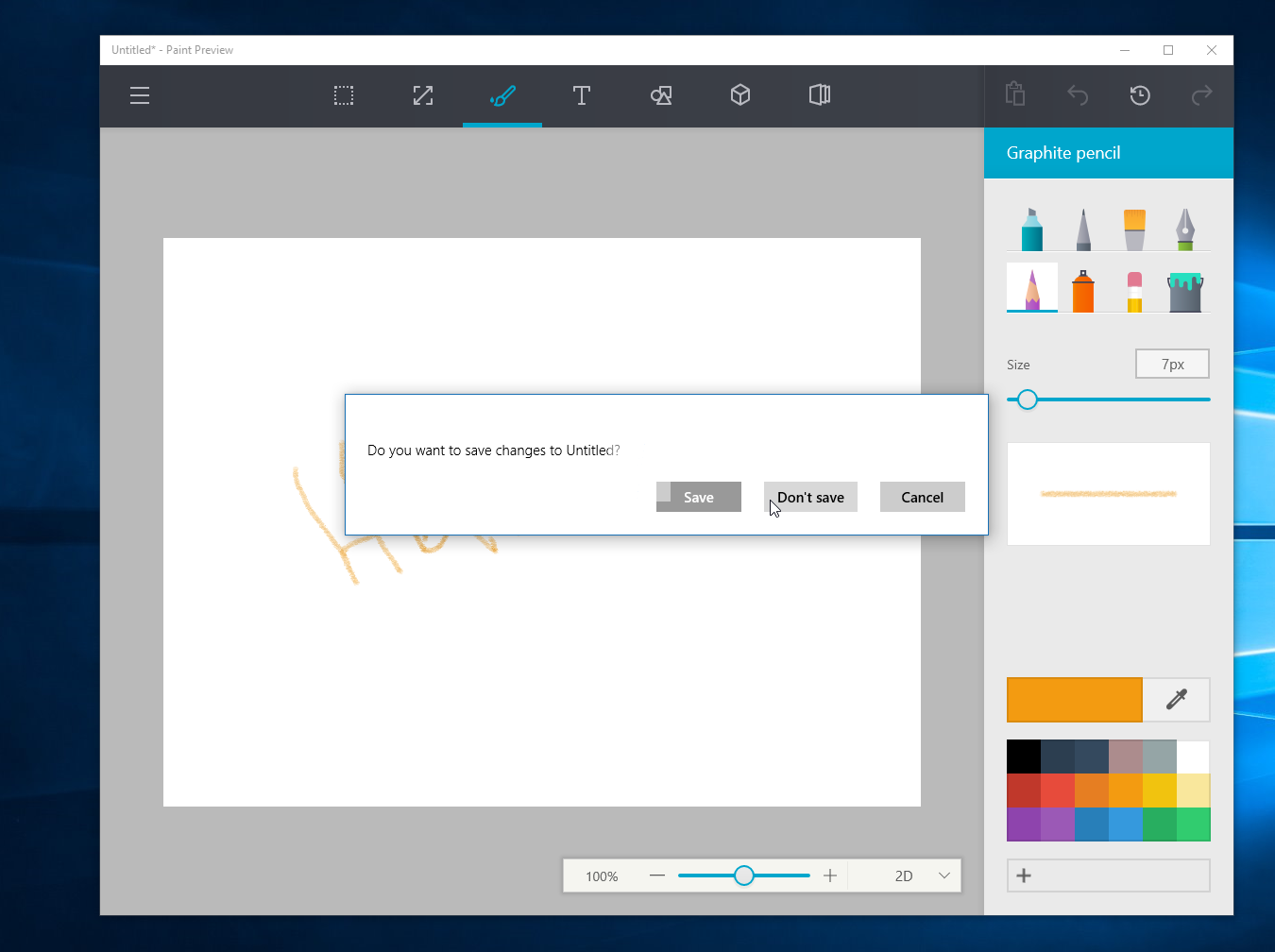1275x952 pixels.
Task: Open the 3D objects tool
Action: click(740, 95)
